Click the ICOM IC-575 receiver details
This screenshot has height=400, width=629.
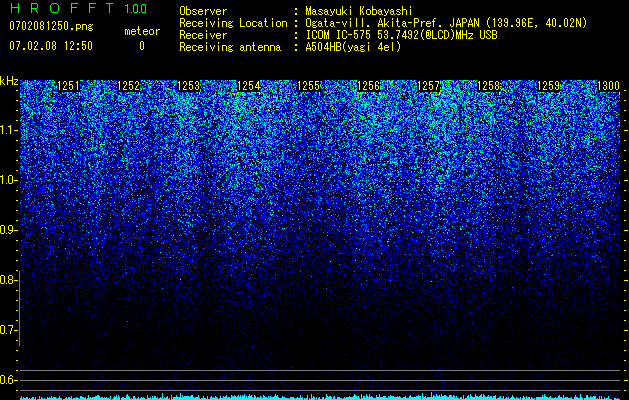401,35
